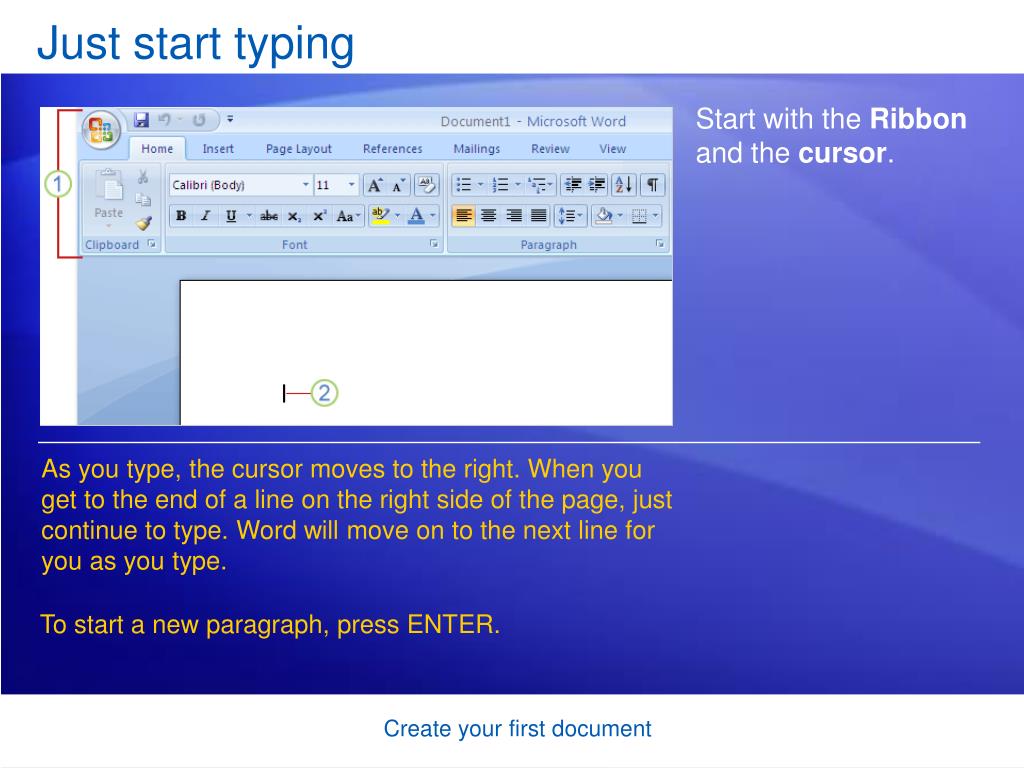Open the Mailings tab

point(477,149)
